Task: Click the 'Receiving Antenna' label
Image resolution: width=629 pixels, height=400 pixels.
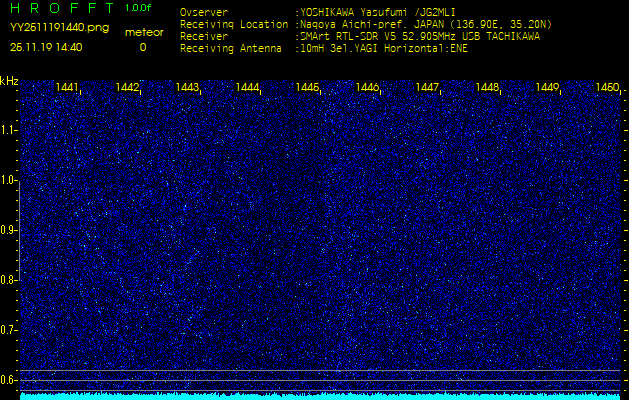Action: [231, 49]
